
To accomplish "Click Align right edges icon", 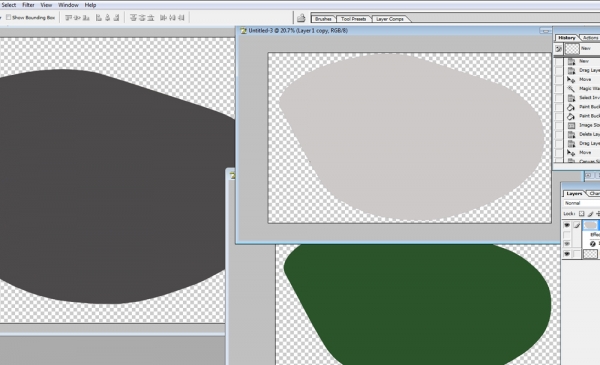I will click(x=116, y=18).
